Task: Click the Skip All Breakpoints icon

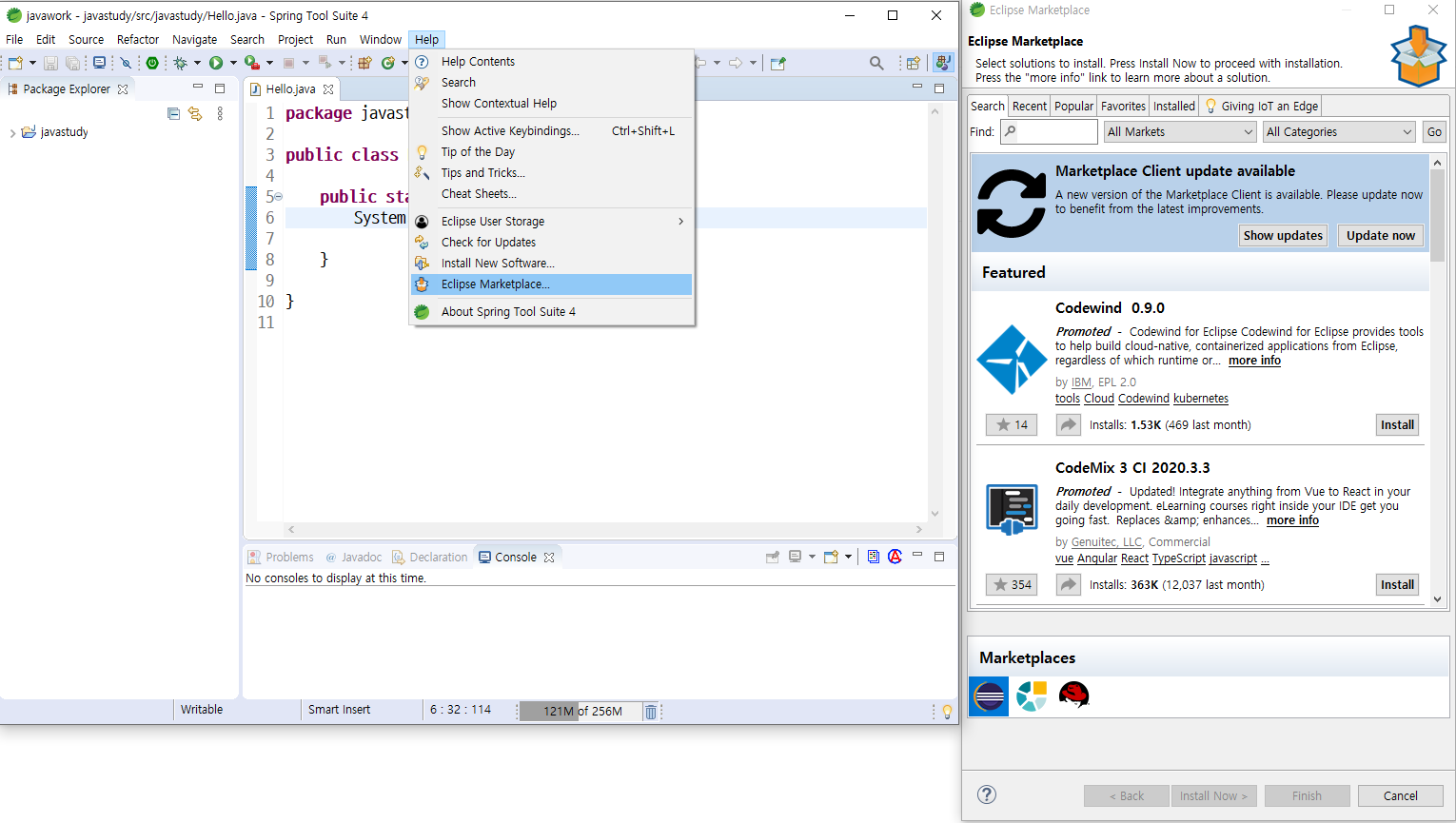Action: click(126, 63)
